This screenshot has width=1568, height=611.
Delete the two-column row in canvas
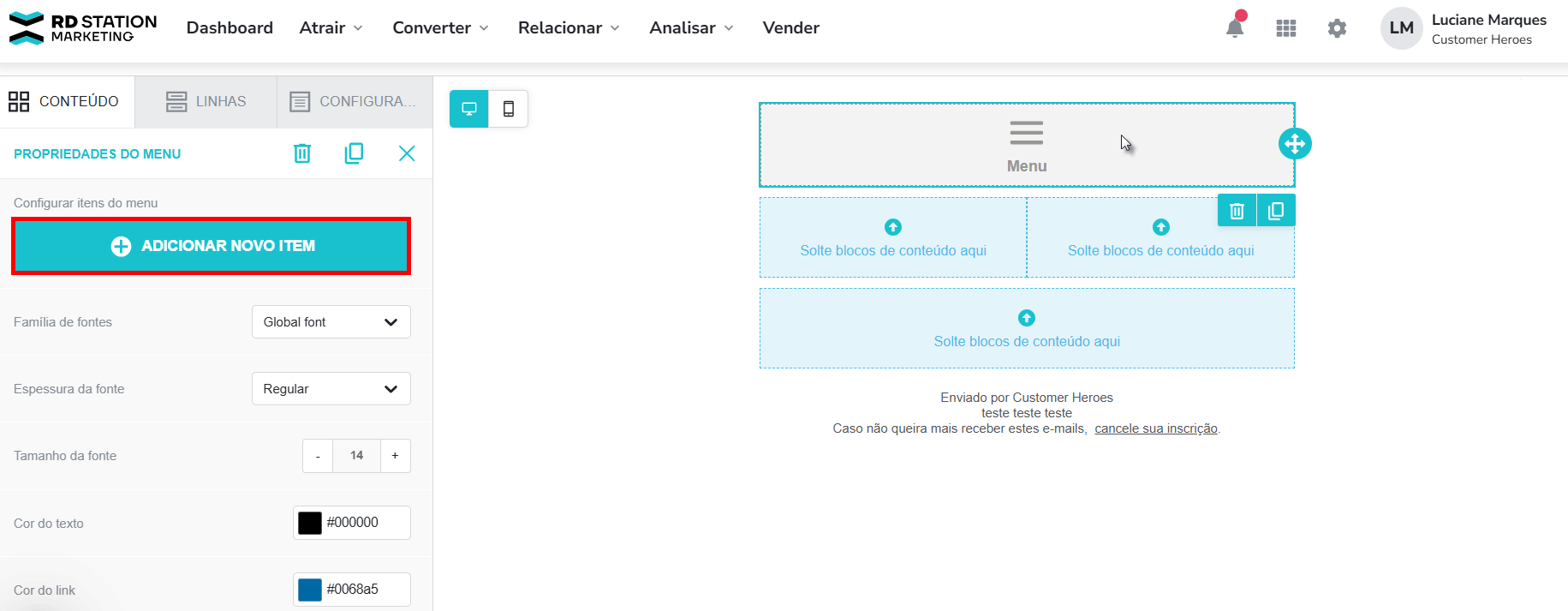(1237, 211)
